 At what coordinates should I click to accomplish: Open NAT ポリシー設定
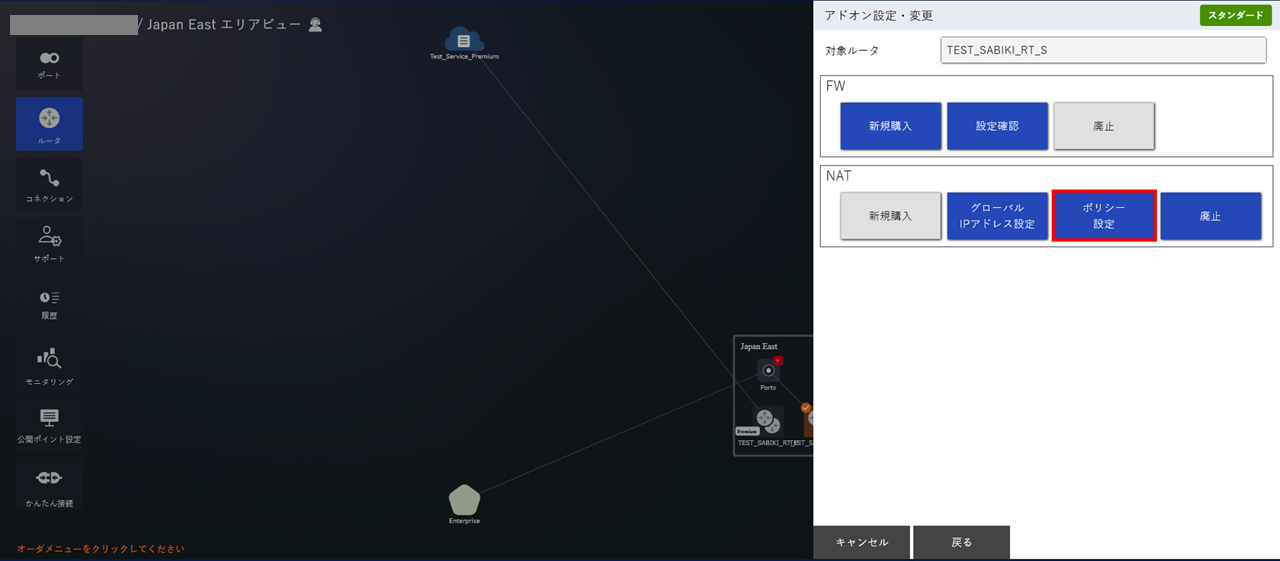[x=1104, y=216]
